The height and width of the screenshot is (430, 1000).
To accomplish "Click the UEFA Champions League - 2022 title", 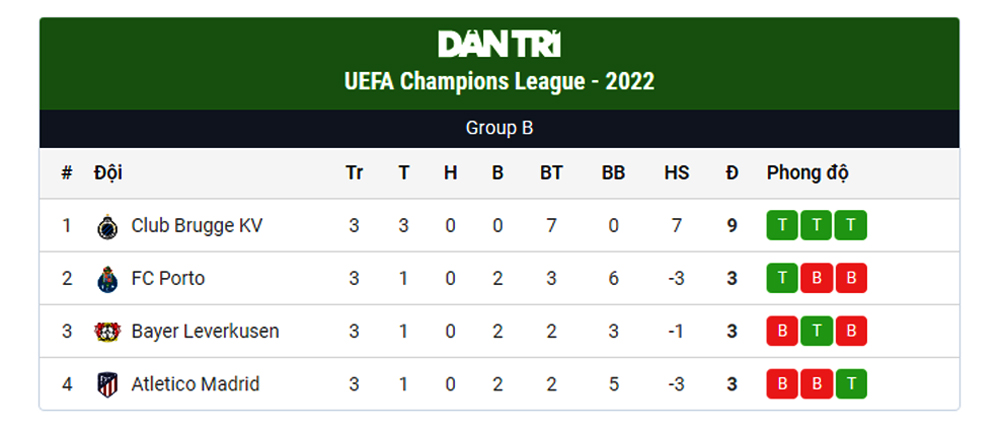I will click(x=499, y=82).
